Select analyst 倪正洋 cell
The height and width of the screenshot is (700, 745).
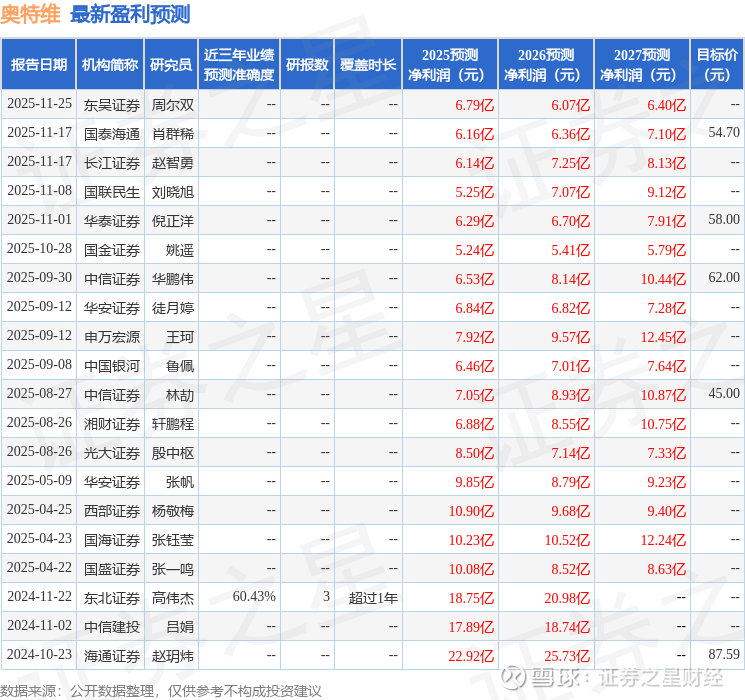coord(172,221)
